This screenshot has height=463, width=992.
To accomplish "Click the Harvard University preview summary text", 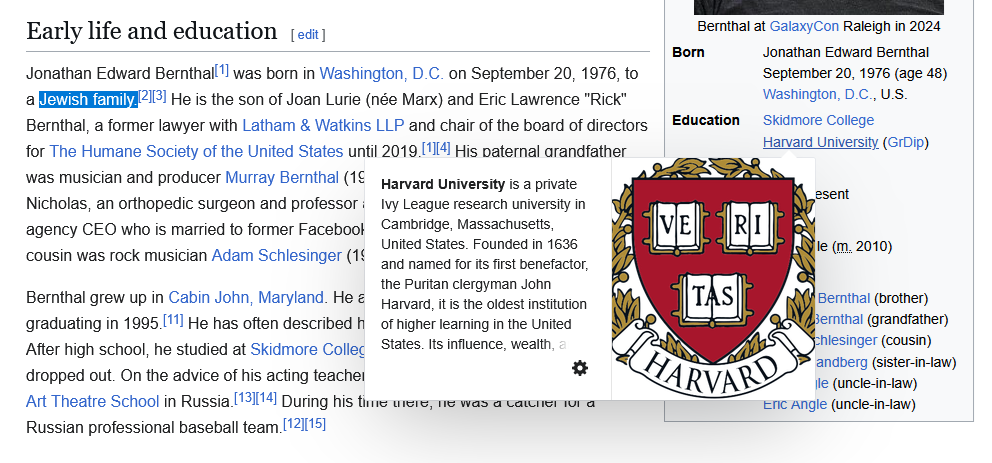I will point(485,264).
